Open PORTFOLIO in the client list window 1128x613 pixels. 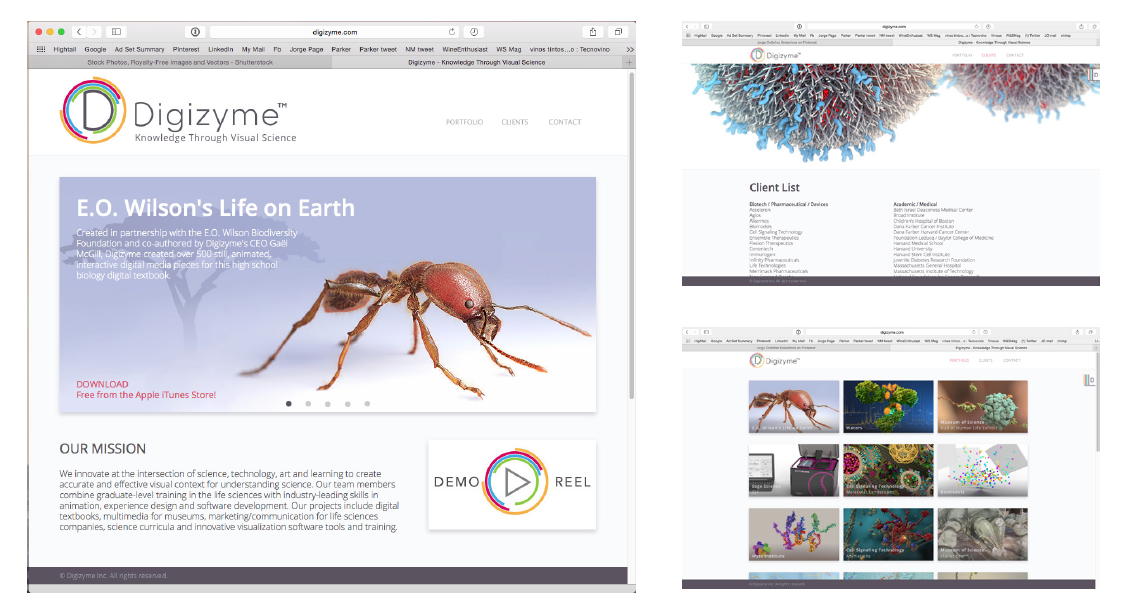point(962,55)
